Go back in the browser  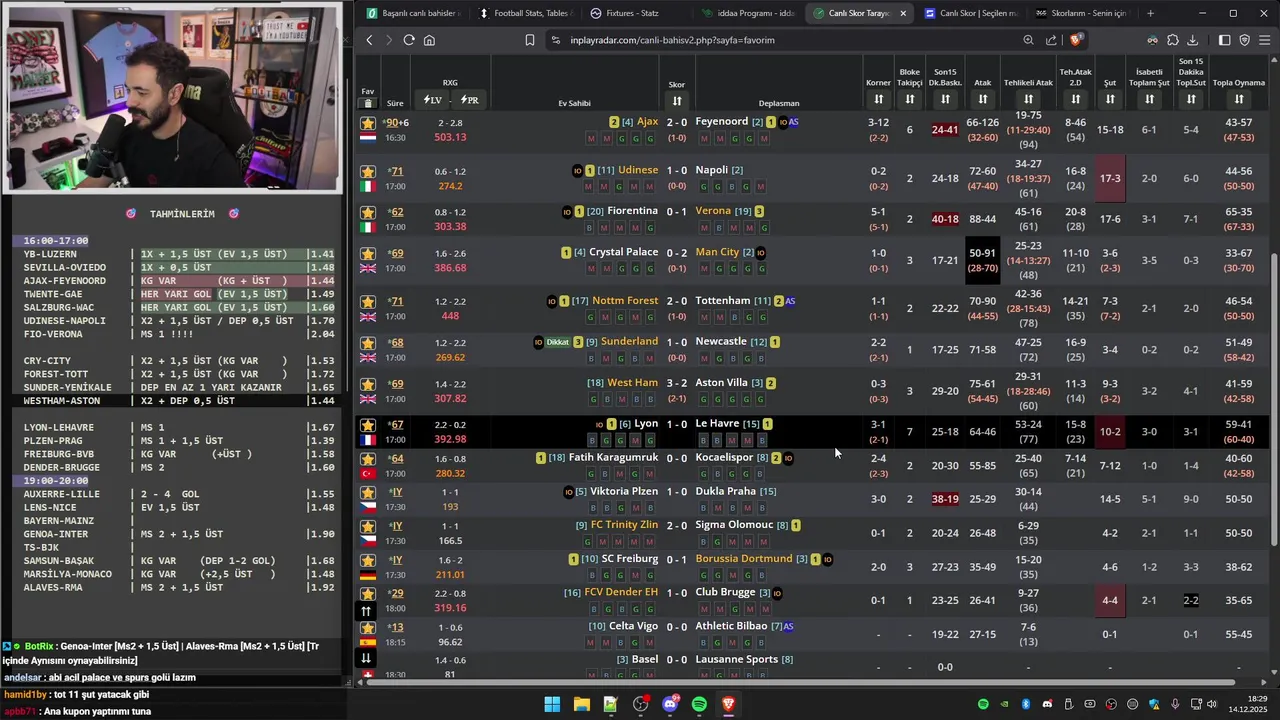369,40
